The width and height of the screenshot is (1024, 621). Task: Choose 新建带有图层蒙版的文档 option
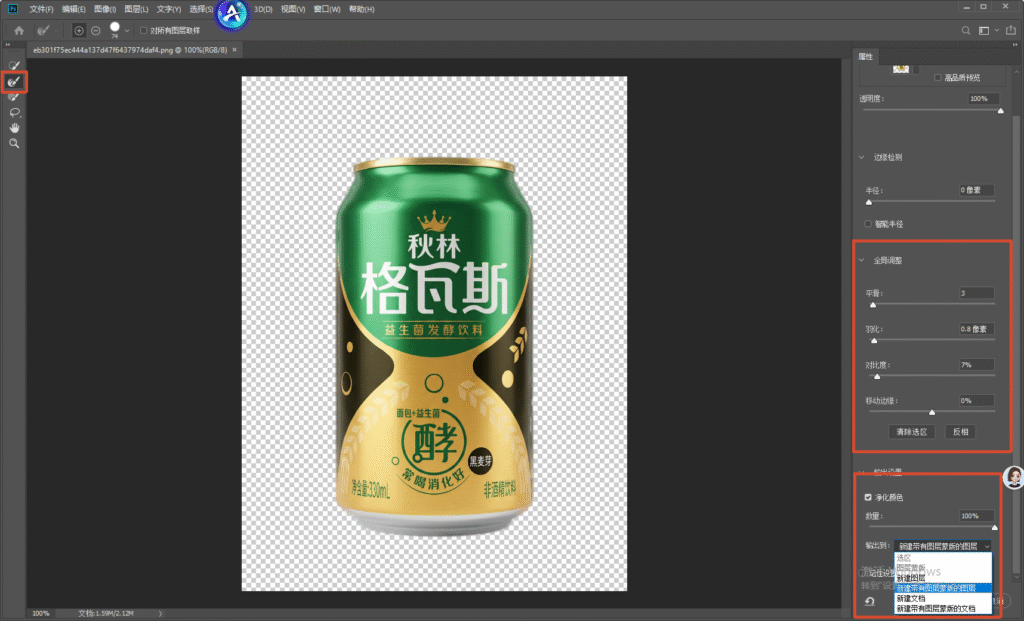935,608
